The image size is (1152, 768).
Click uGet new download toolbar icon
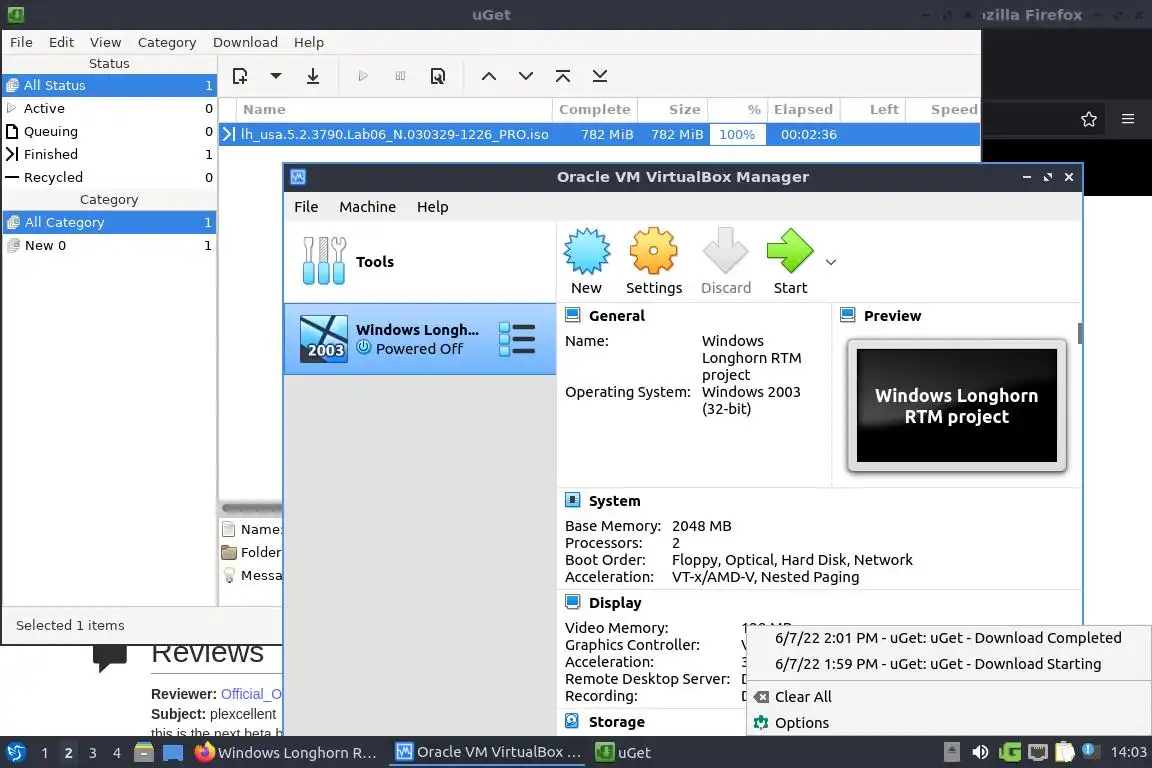pyautogui.click(x=240, y=76)
